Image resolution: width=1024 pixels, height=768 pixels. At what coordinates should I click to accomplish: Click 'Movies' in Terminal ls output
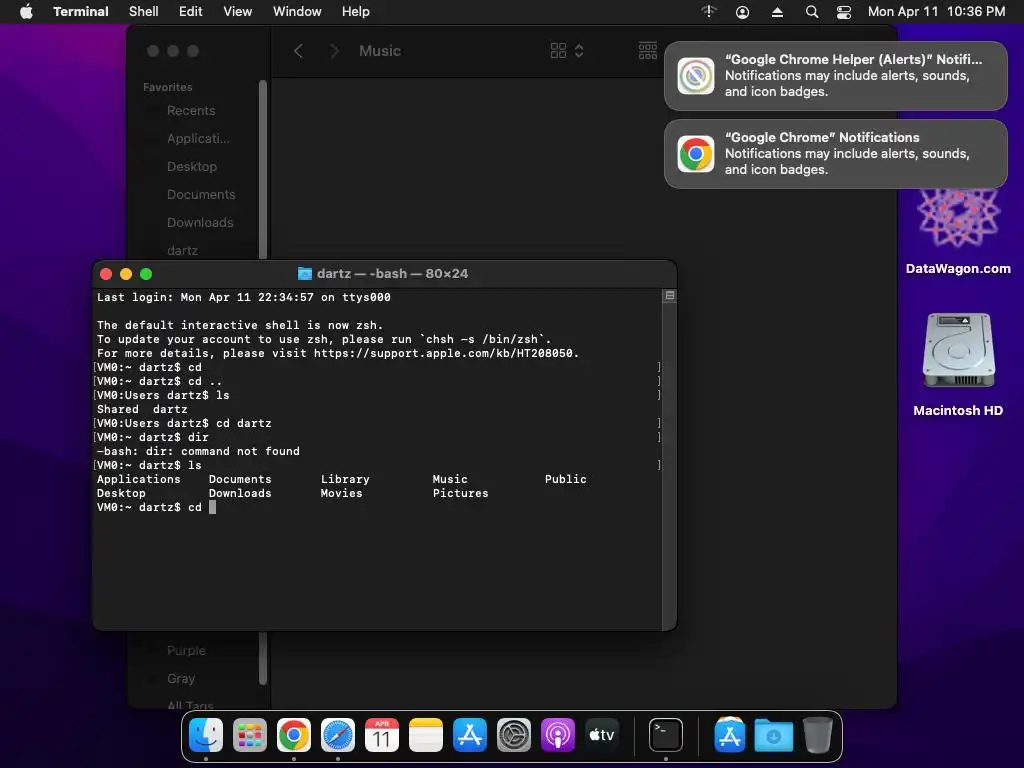coord(341,494)
